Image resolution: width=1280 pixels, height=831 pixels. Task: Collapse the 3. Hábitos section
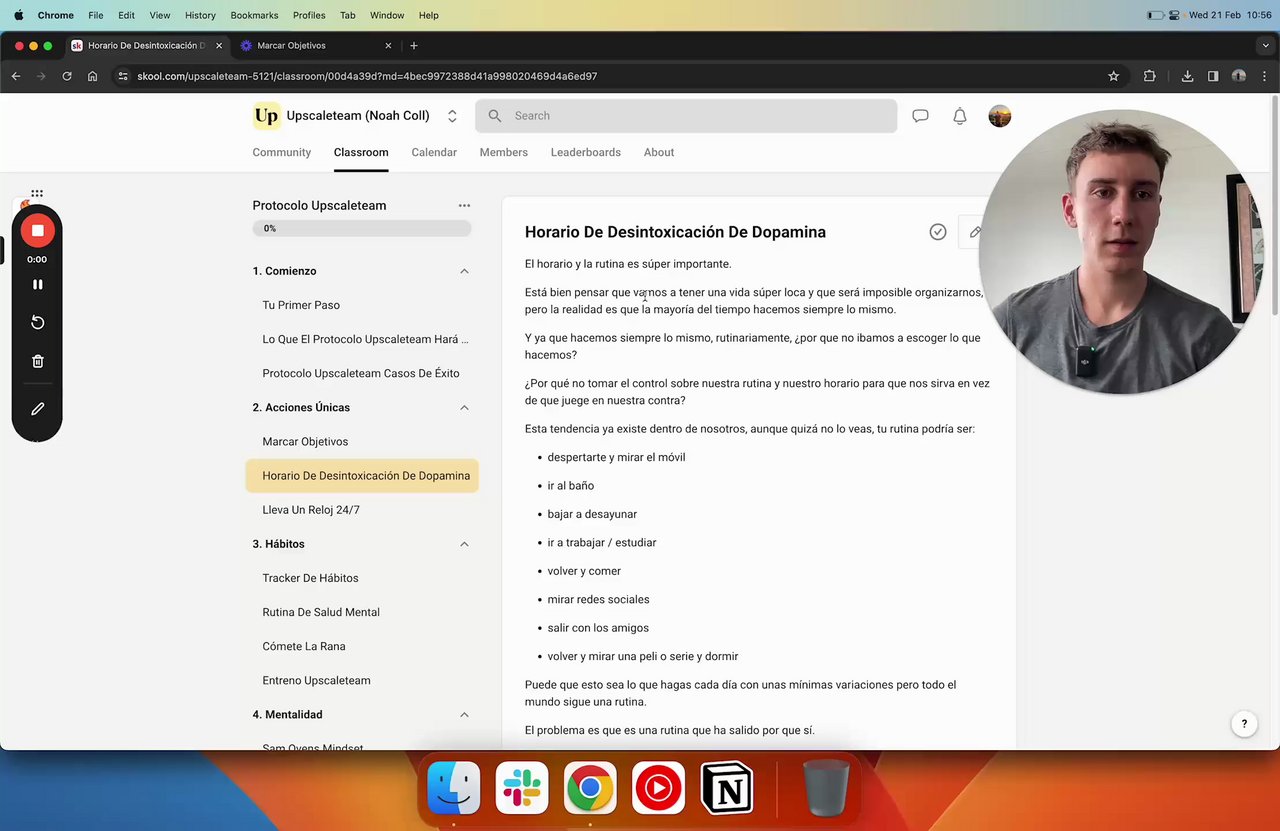tap(464, 544)
